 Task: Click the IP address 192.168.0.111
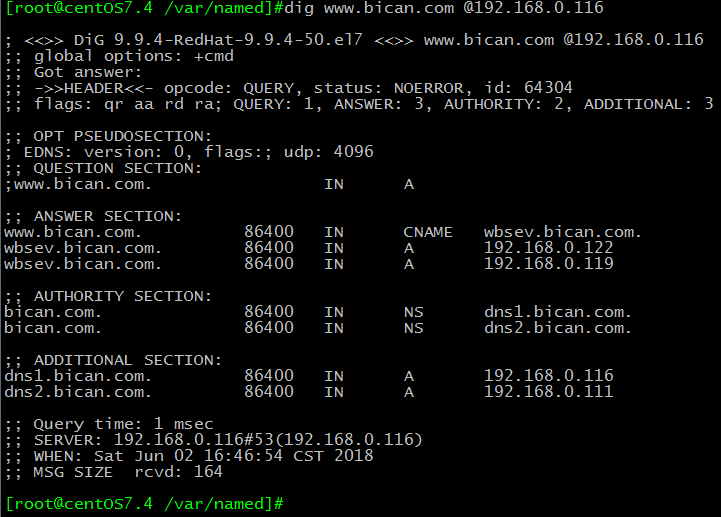click(x=549, y=391)
